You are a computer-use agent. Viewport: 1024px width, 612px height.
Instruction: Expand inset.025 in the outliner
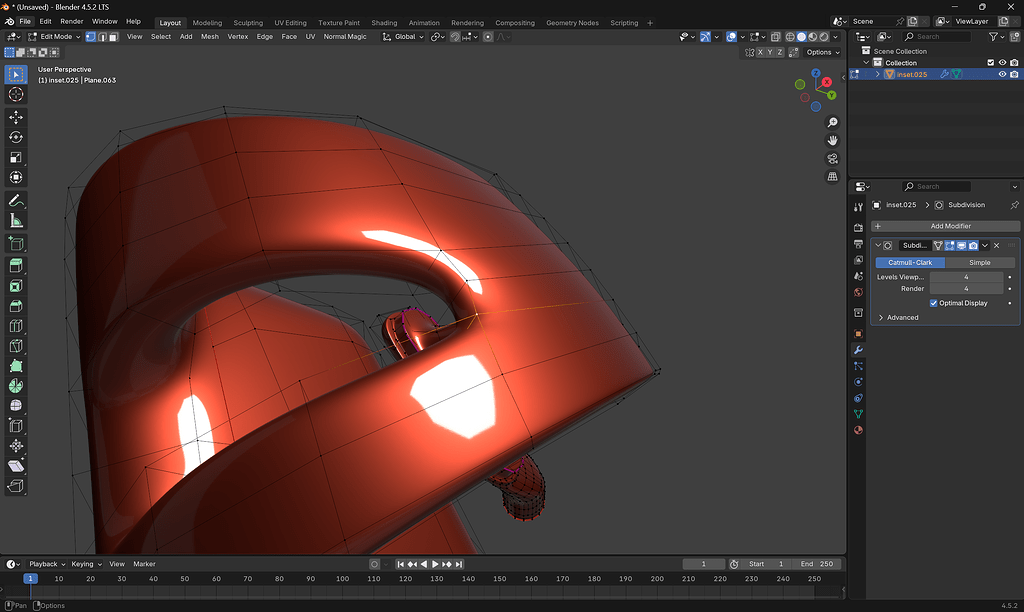[x=878, y=74]
